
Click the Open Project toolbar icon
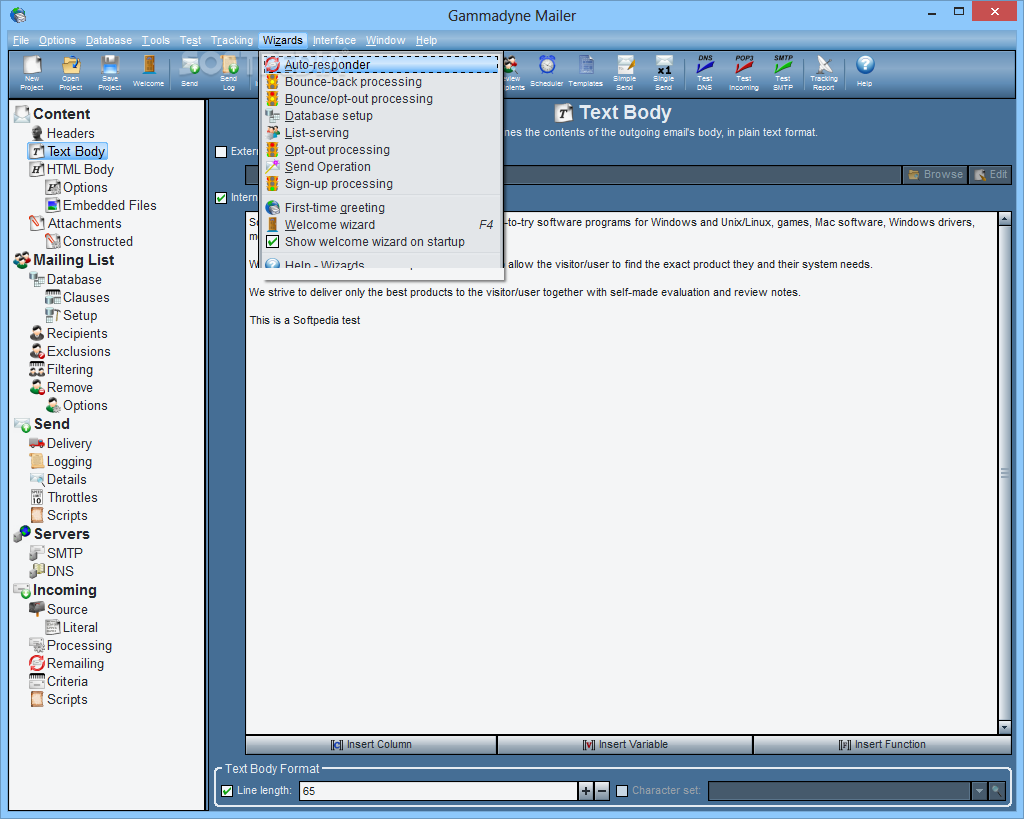pos(71,72)
